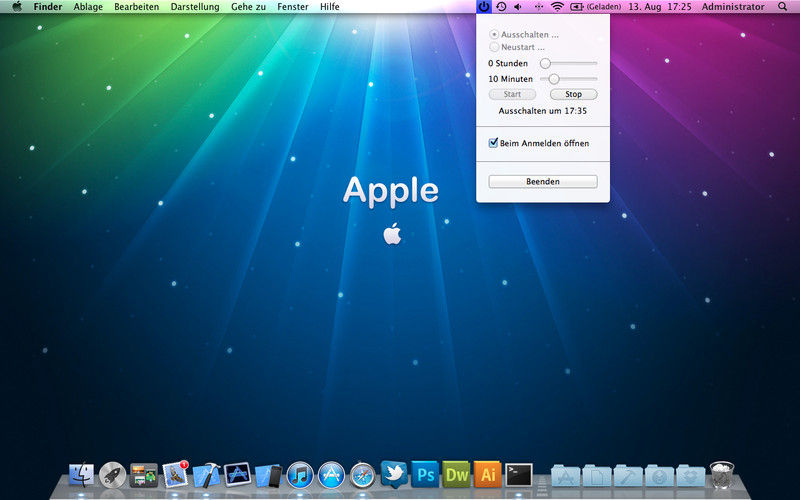Open the Wi-Fi status icon
Image resolution: width=800 pixels, height=500 pixels.
click(558, 7)
